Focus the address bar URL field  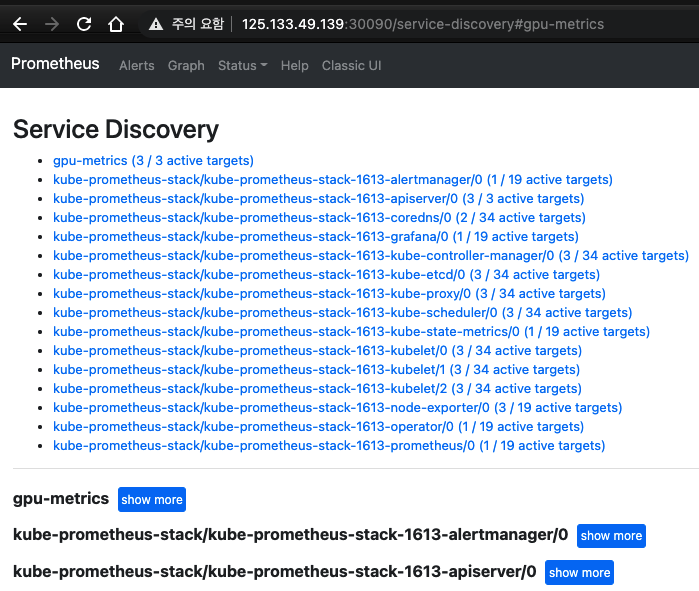(423, 24)
